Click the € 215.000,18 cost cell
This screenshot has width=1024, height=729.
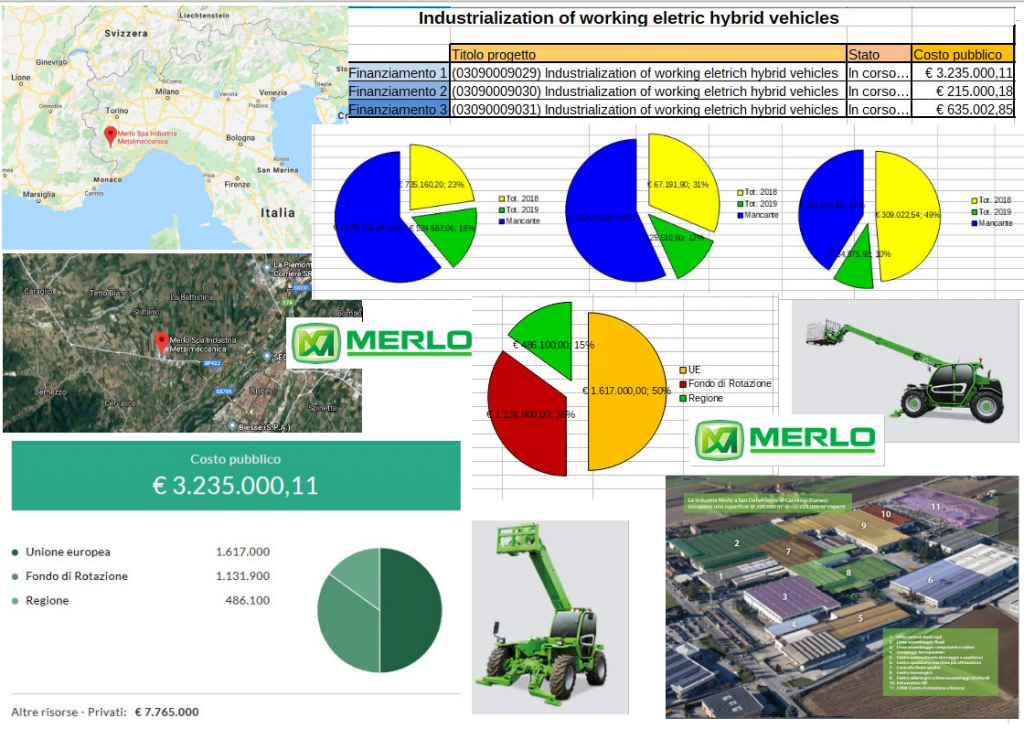pos(963,91)
